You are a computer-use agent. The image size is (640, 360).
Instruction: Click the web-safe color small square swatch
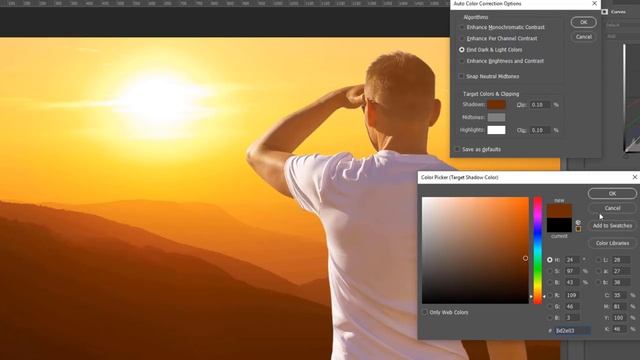578,229
